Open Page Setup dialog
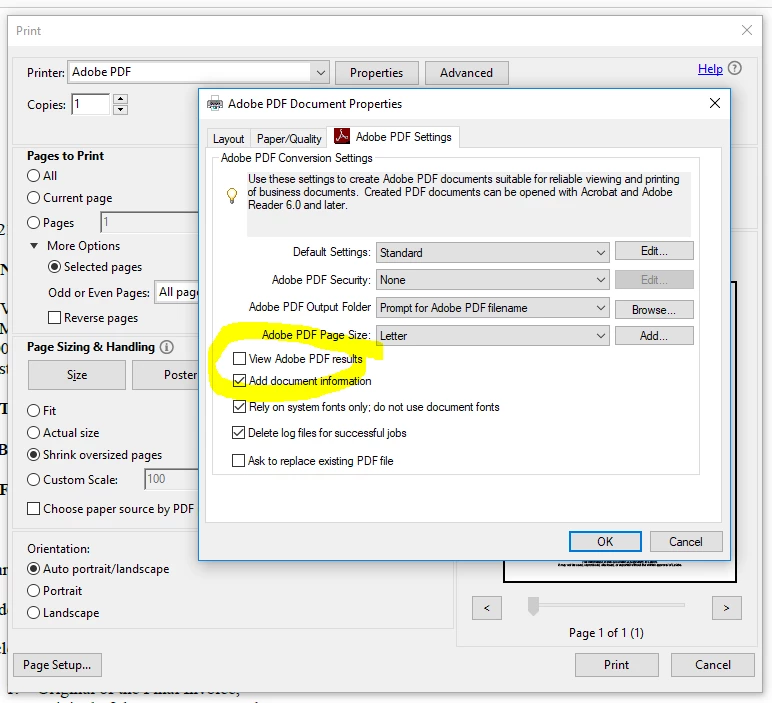The width and height of the screenshot is (772, 703). click(x=57, y=665)
